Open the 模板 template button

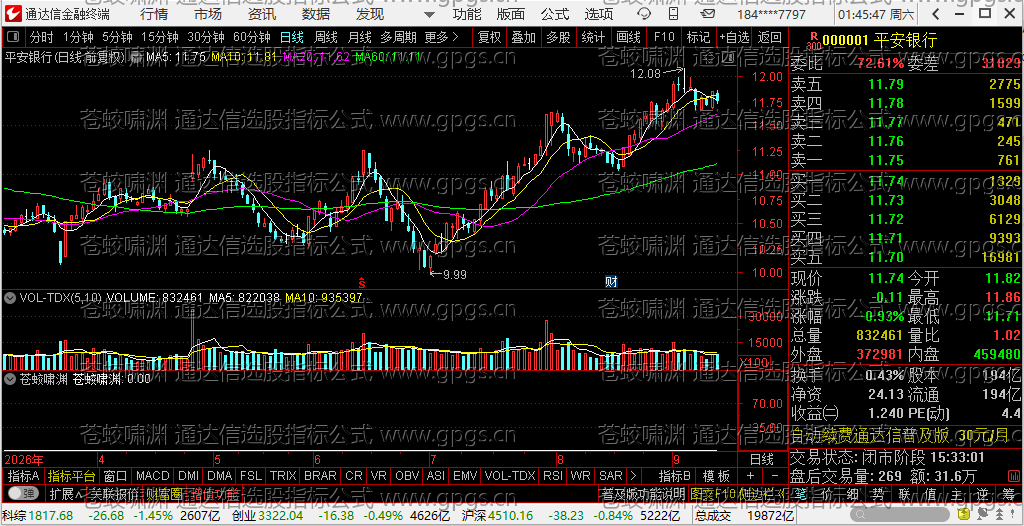[x=716, y=476]
